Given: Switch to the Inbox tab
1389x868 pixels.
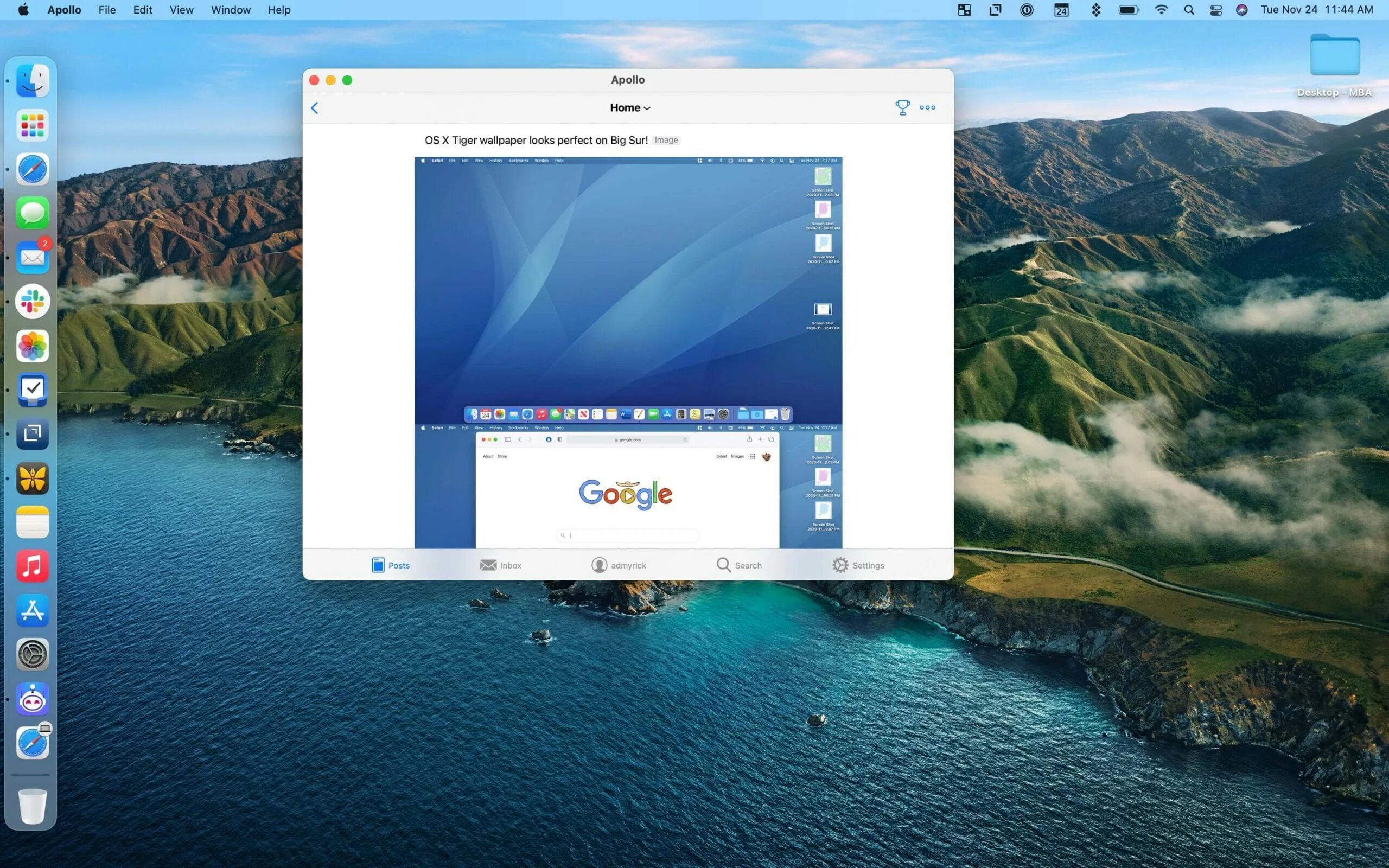Looking at the screenshot, I should click(500, 565).
